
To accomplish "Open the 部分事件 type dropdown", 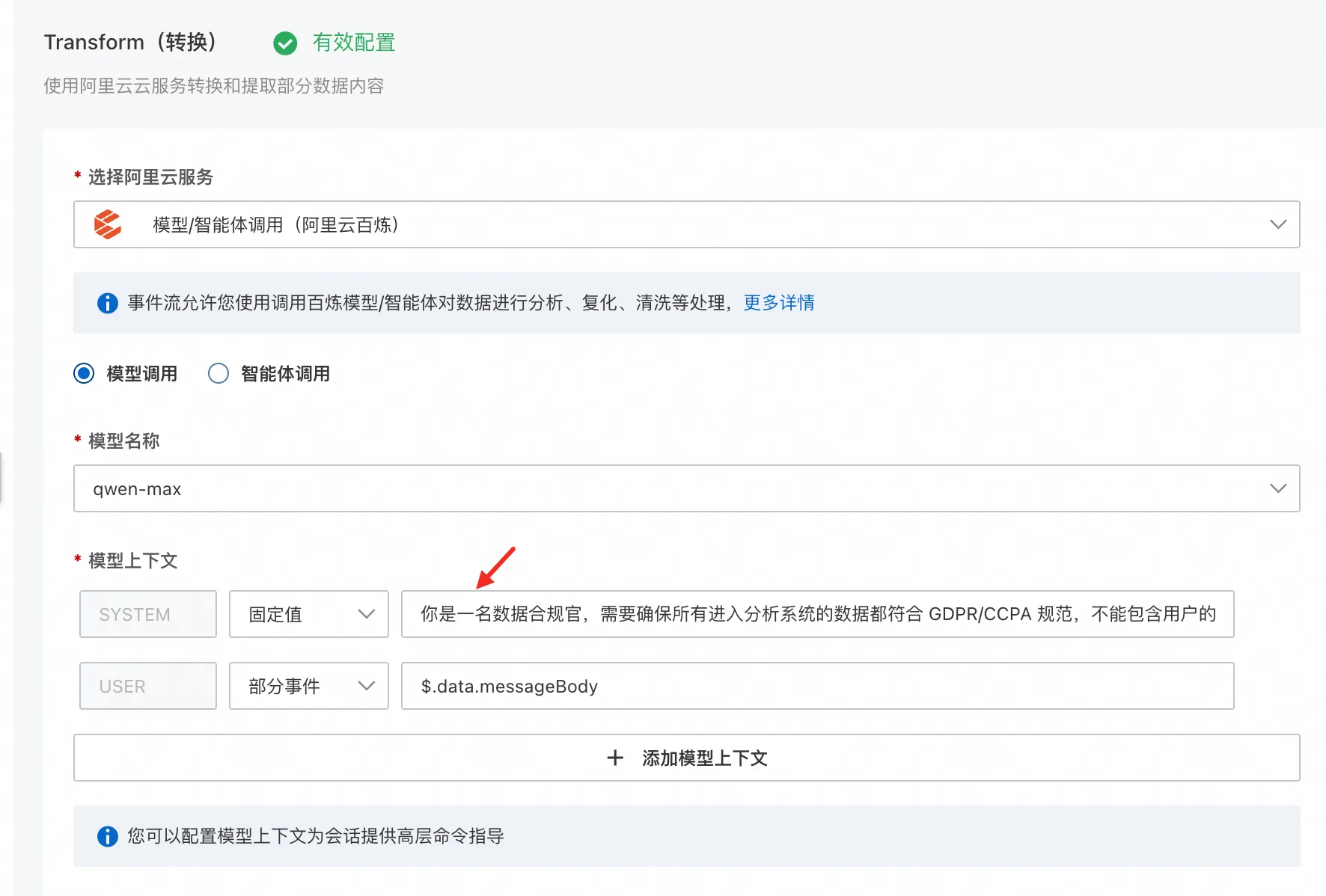I will (x=309, y=686).
